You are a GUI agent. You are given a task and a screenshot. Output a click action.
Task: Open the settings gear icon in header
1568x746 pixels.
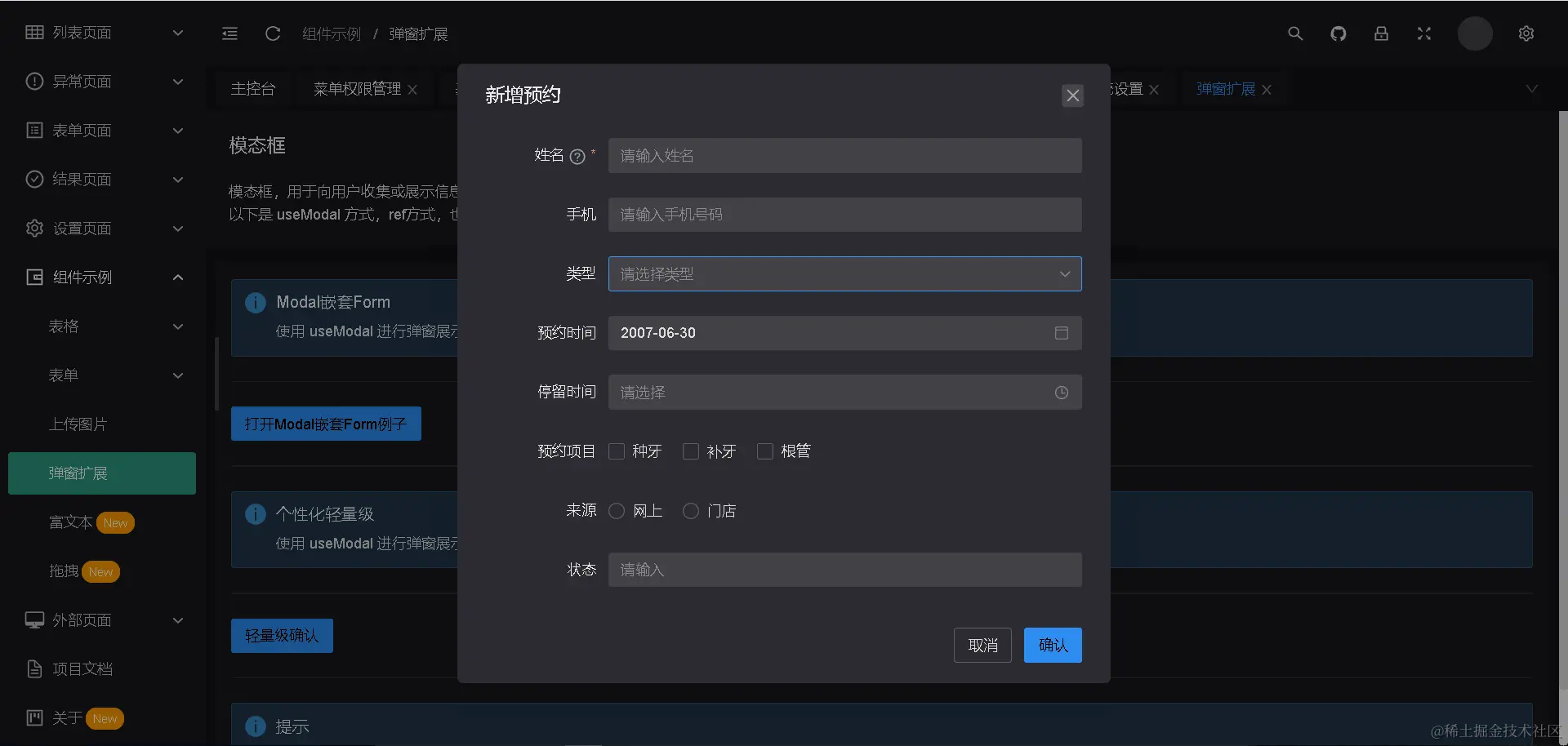click(x=1526, y=33)
